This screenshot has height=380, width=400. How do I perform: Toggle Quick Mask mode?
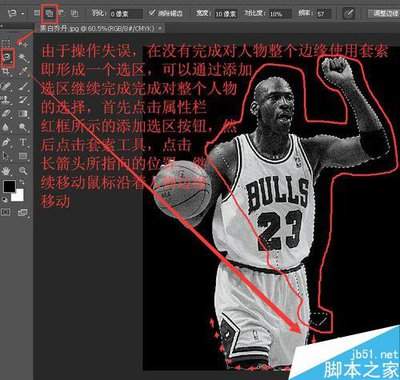[6, 212]
